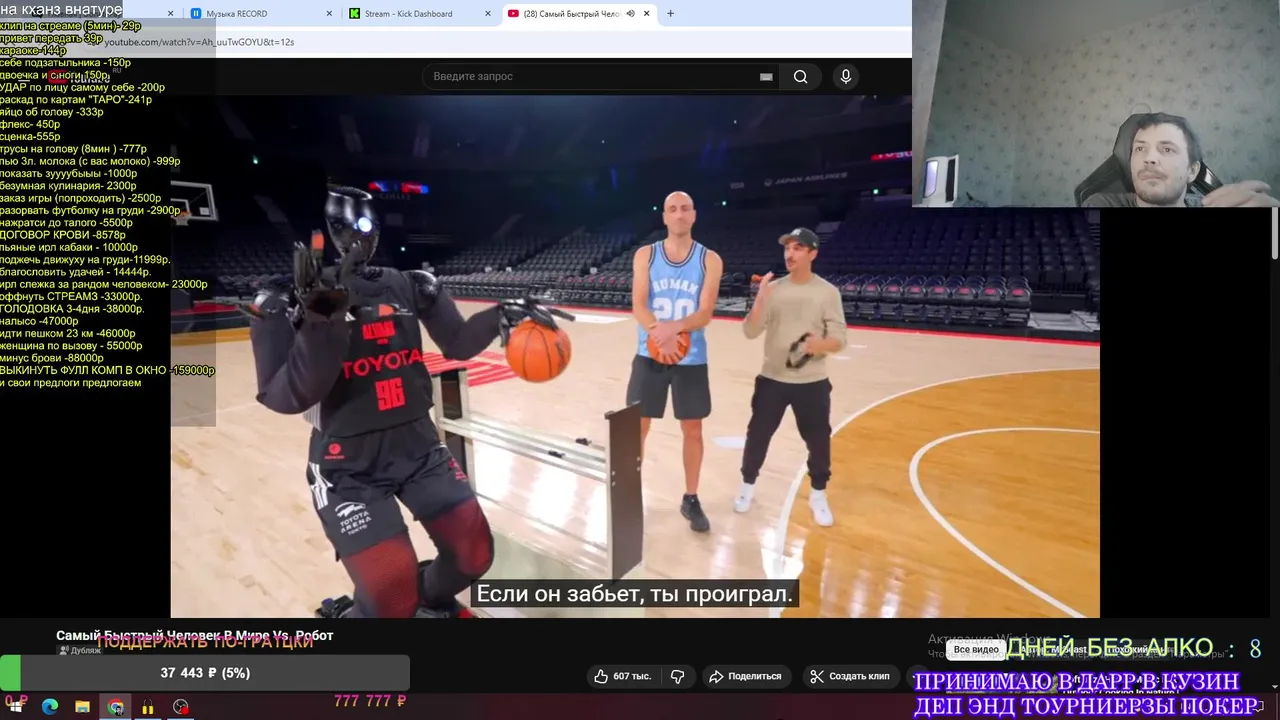Click list item 'минус брови -88000р'

52,358
